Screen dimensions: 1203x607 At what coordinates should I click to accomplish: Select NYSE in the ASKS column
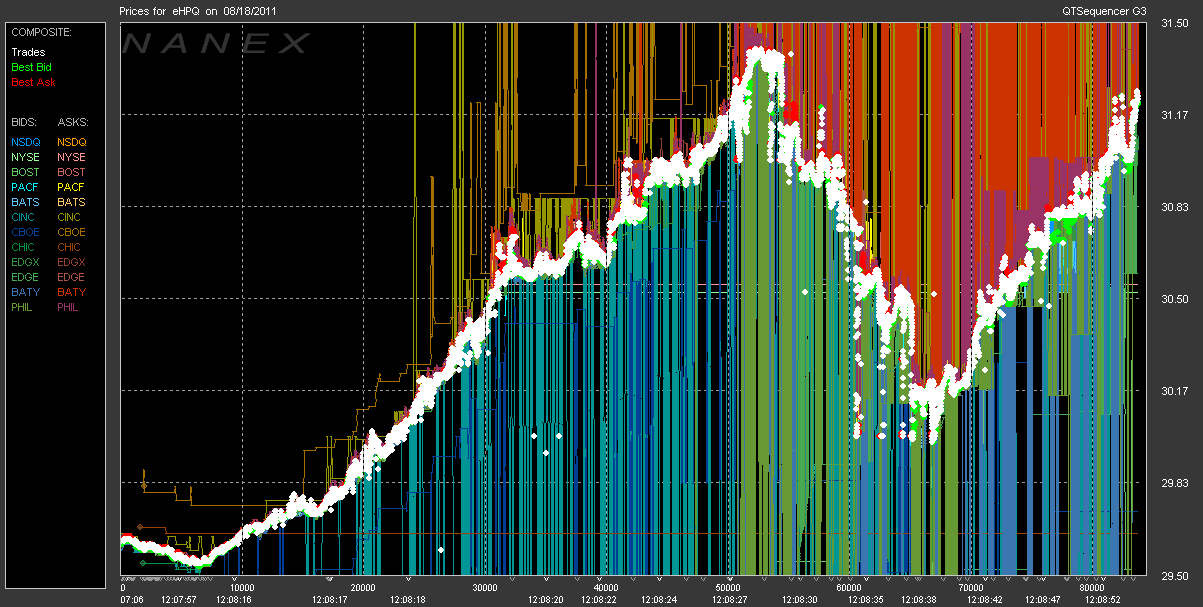click(x=71, y=157)
